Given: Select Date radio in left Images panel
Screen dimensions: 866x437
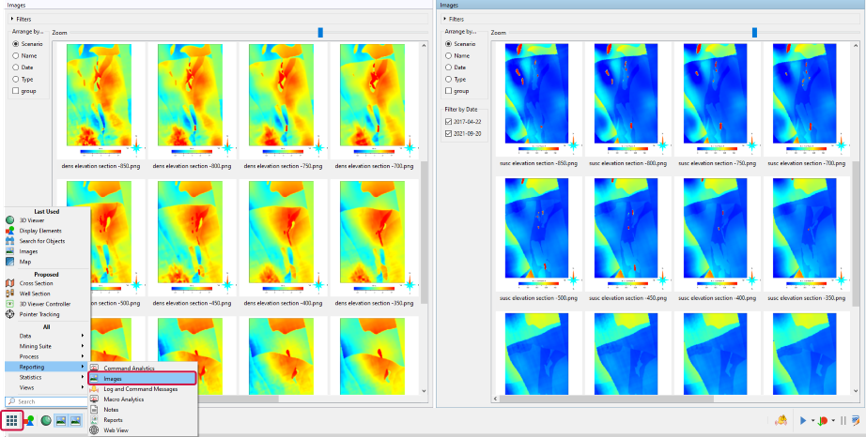Looking at the screenshot, I should click(x=16, y=67).
